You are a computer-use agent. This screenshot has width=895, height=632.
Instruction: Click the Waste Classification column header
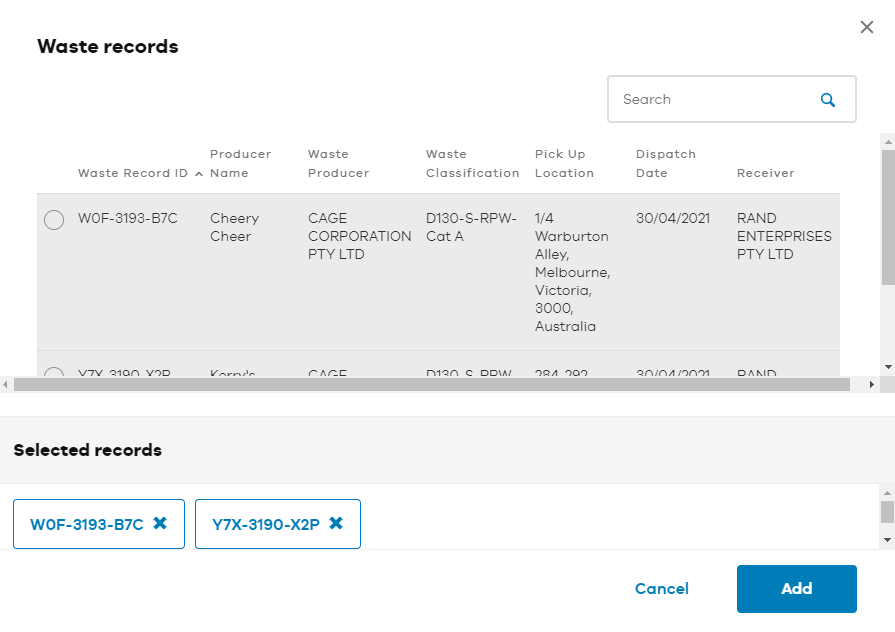(x=473, y=163)
